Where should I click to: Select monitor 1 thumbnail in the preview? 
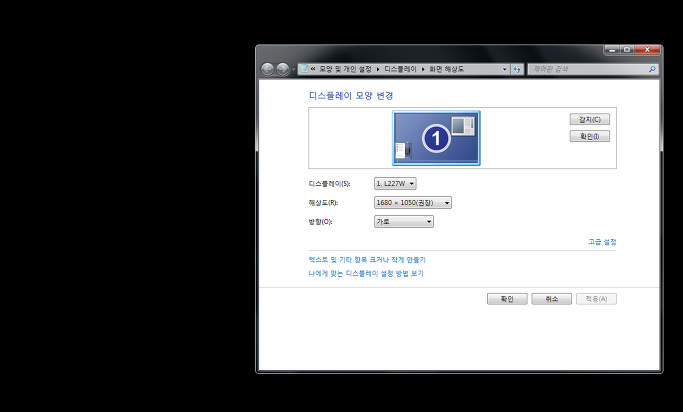[x=436, y=138]
